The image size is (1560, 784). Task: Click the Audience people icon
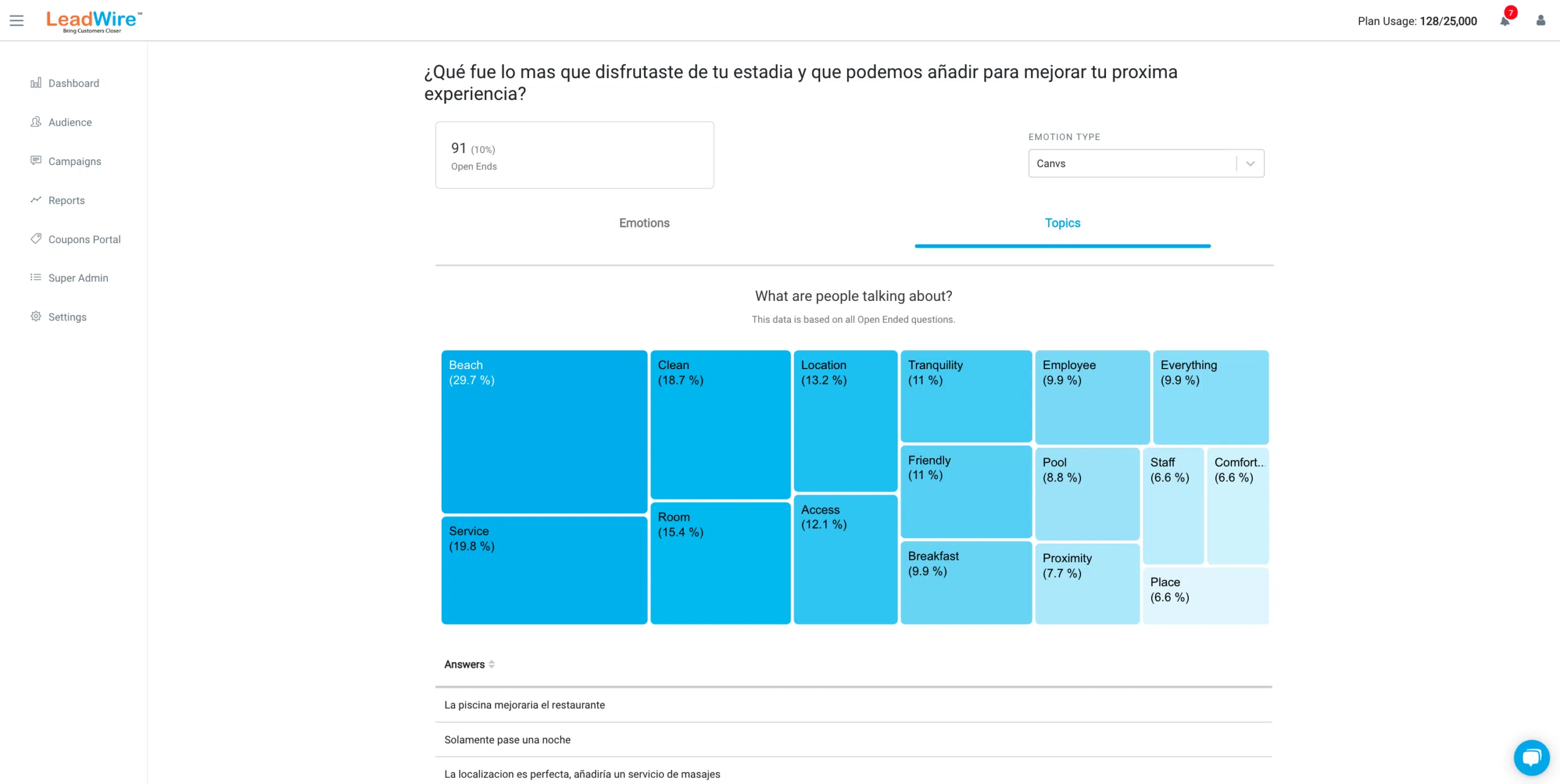36,122
